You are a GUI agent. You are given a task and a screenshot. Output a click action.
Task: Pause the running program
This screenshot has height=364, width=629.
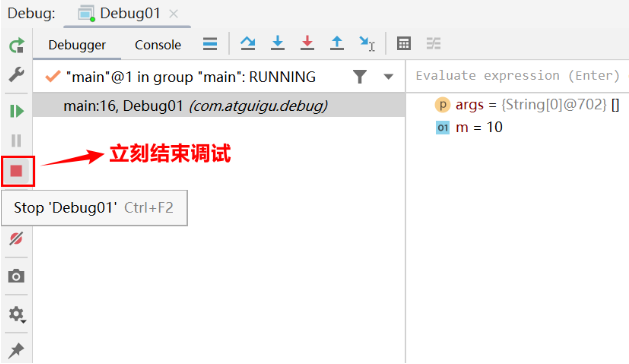16,140
